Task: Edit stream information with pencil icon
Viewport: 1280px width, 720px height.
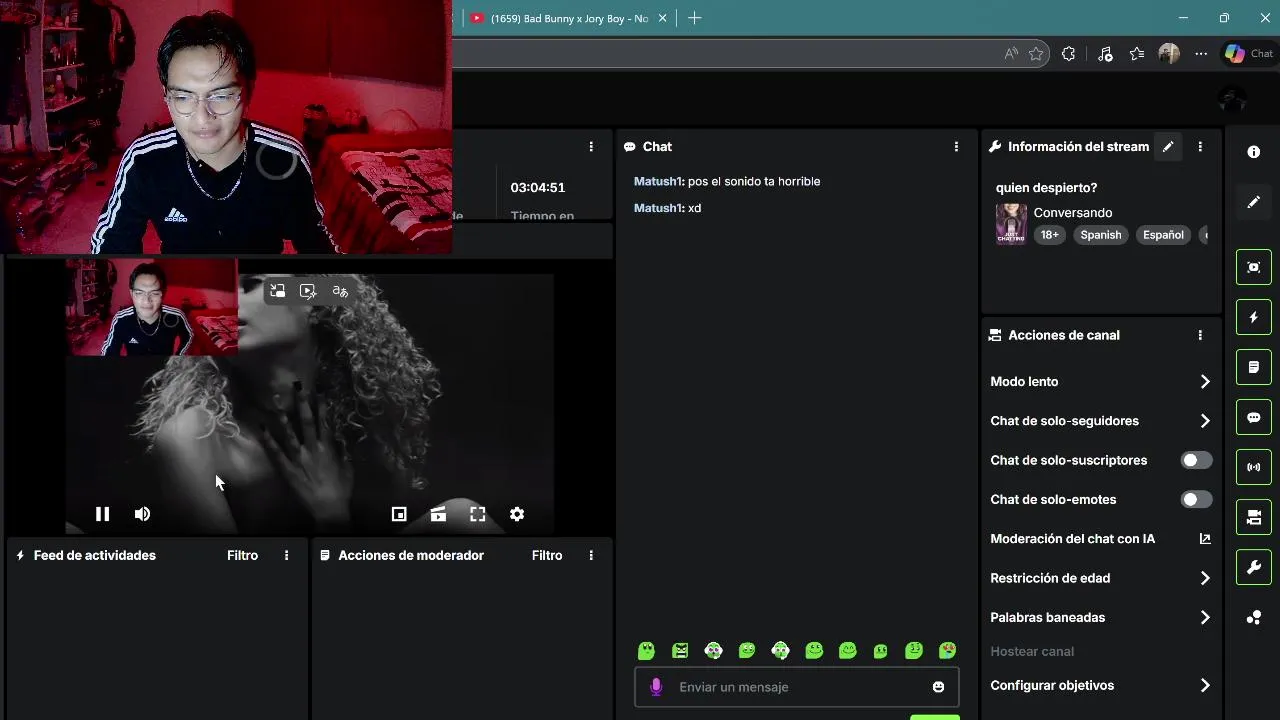Action: point(1167,146)
